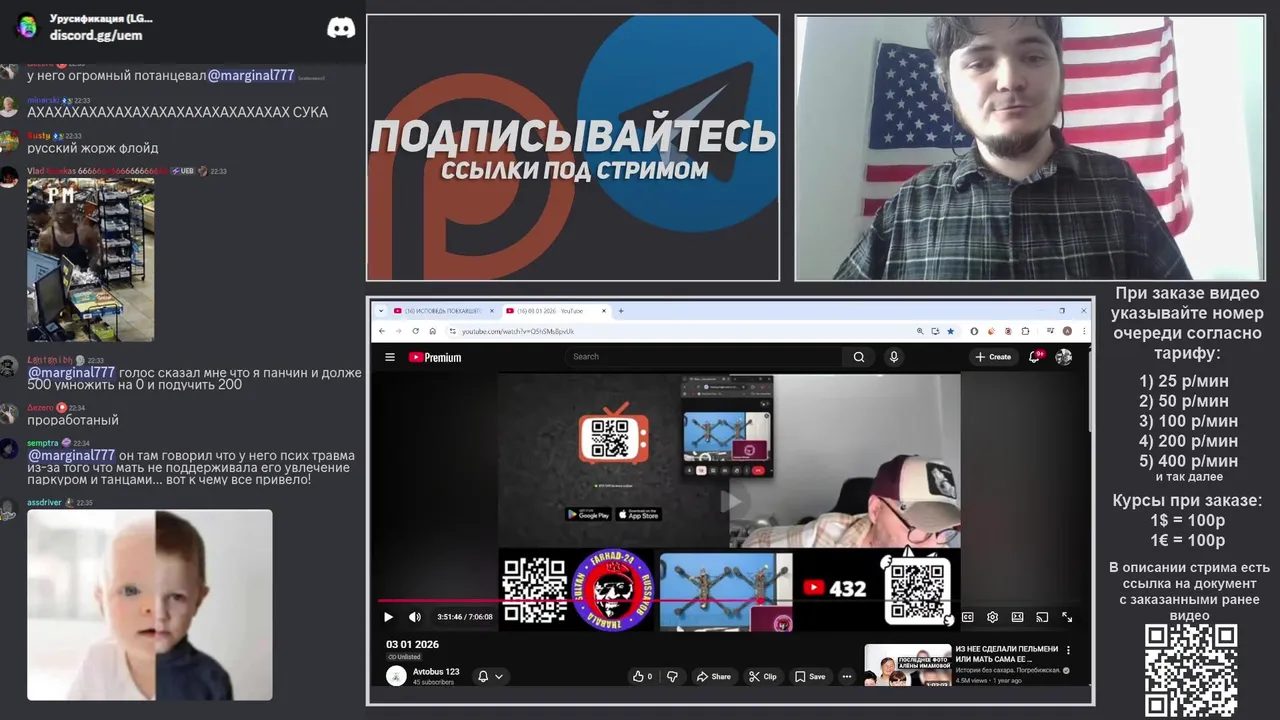Open the YouTube Create menu

pos(993,357)
